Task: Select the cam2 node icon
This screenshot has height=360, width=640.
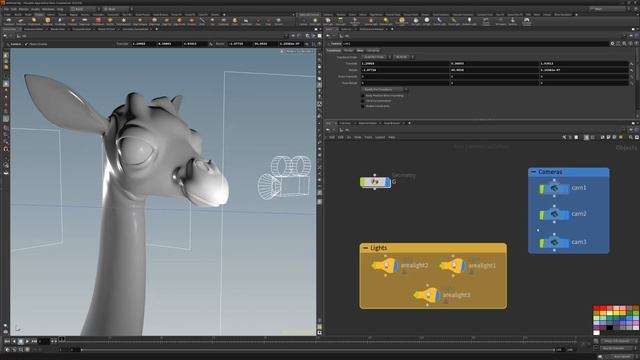Action: click(x=554, y=214)
